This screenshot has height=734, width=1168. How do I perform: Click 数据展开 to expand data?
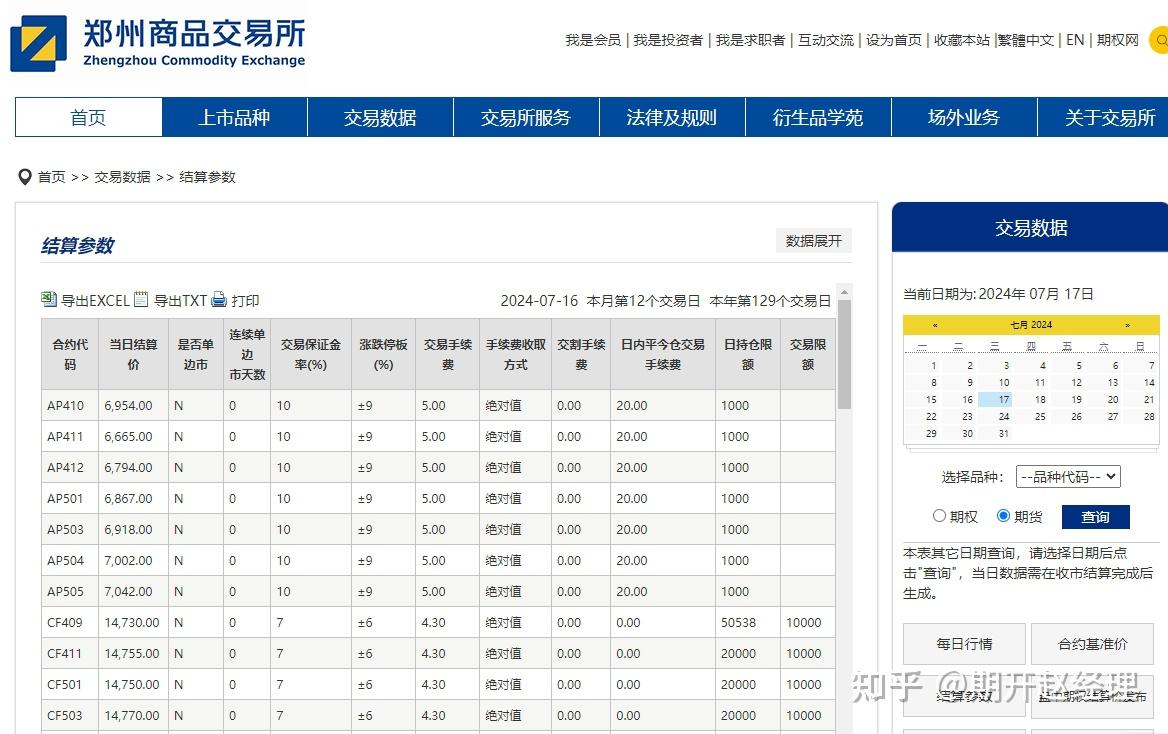coord(812,241)
